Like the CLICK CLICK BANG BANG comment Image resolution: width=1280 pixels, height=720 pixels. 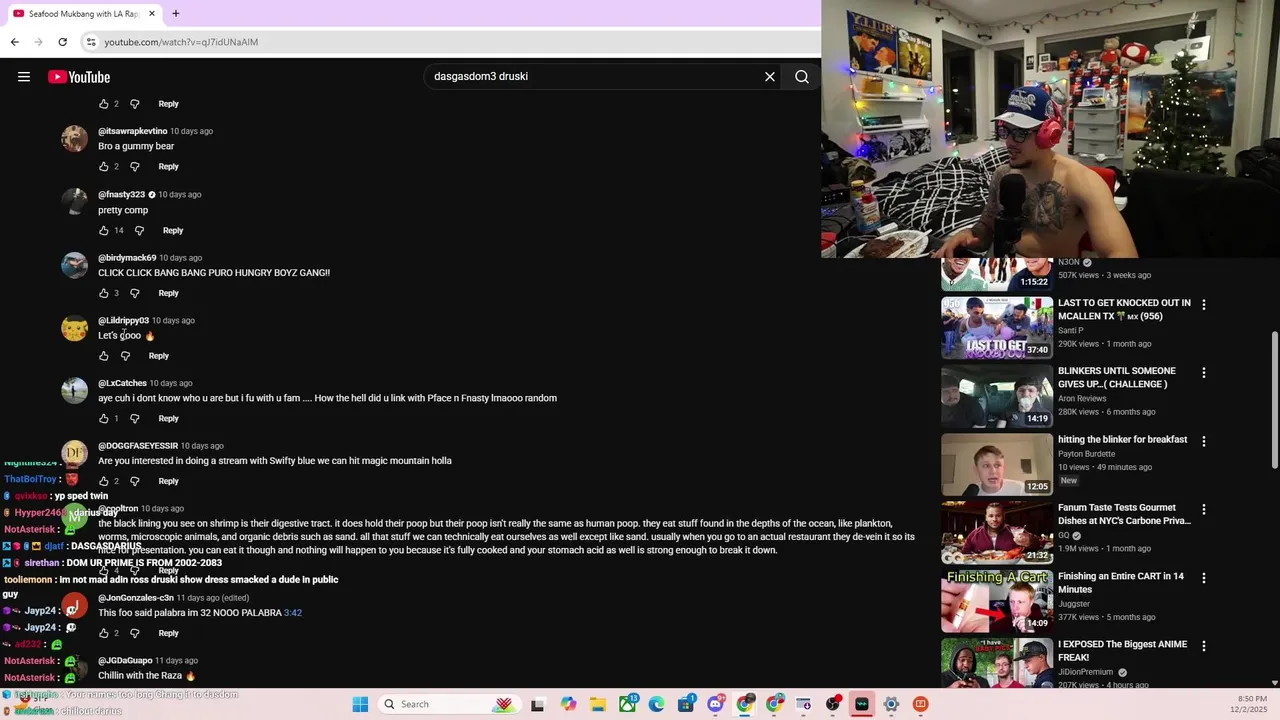coord(103,294)
